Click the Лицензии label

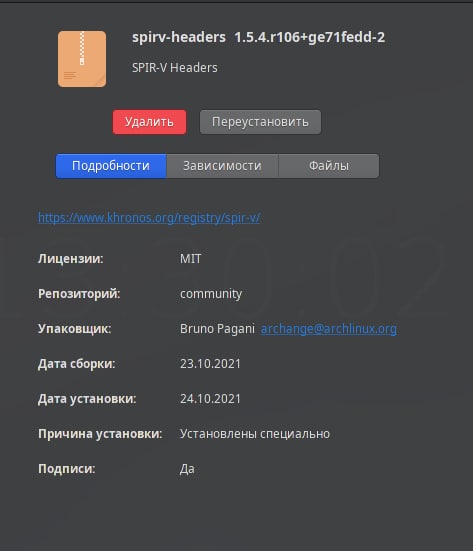point(71,259)
